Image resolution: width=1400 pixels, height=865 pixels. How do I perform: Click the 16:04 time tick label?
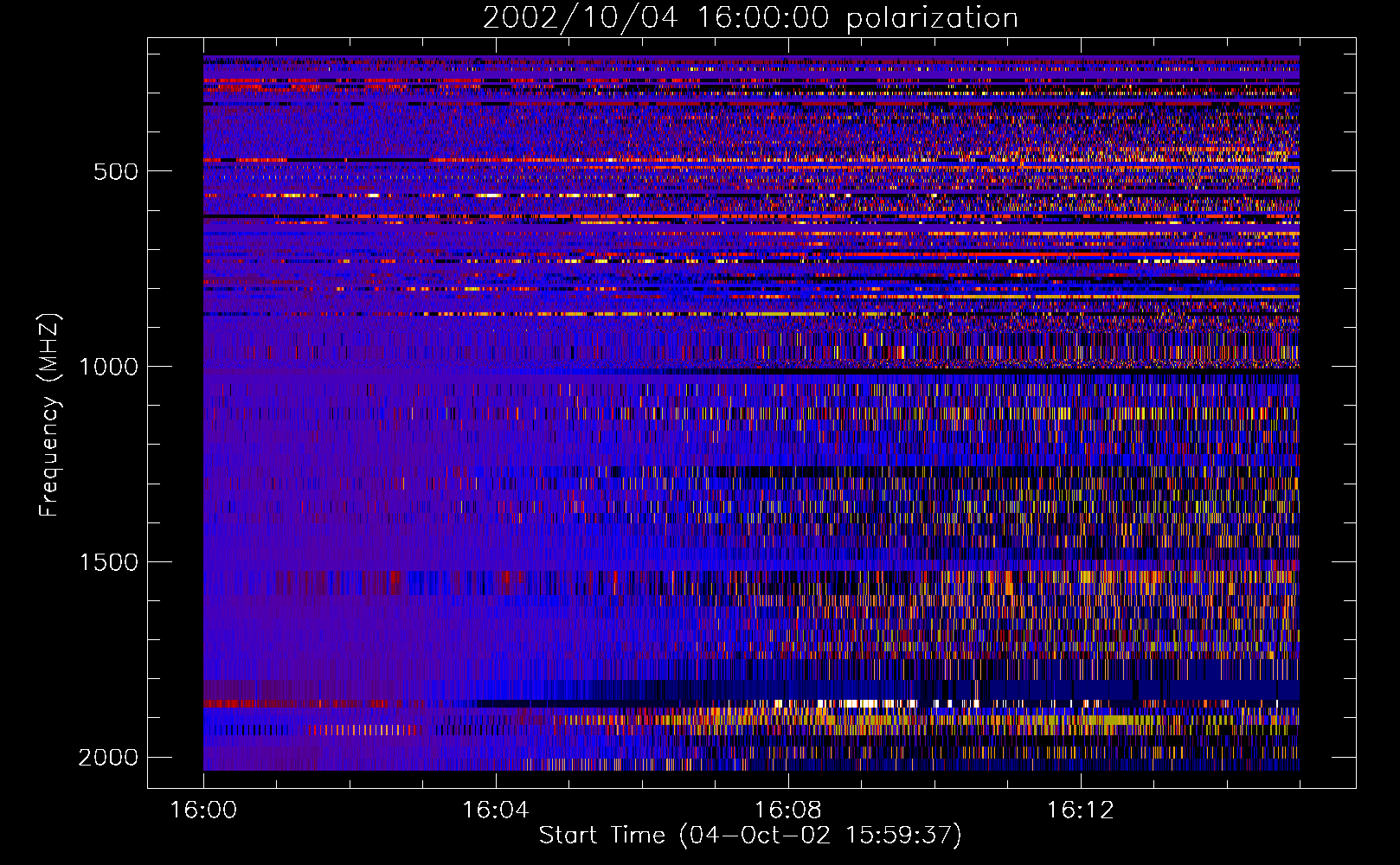[496, 811]
